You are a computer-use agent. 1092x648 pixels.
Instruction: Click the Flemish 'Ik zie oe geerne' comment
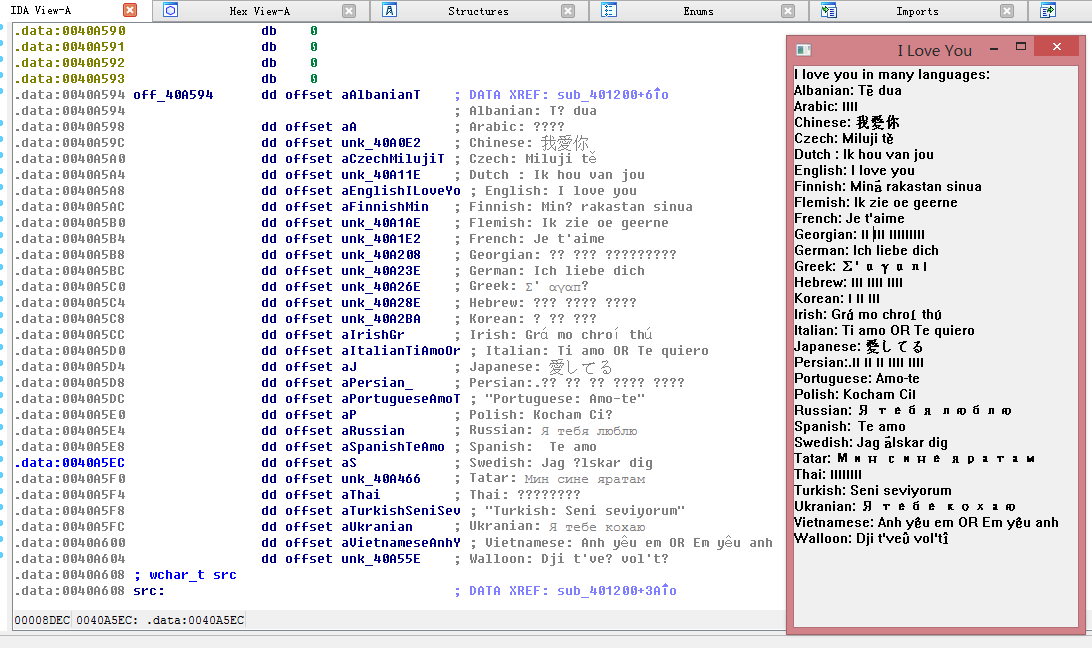coord(569,223)
